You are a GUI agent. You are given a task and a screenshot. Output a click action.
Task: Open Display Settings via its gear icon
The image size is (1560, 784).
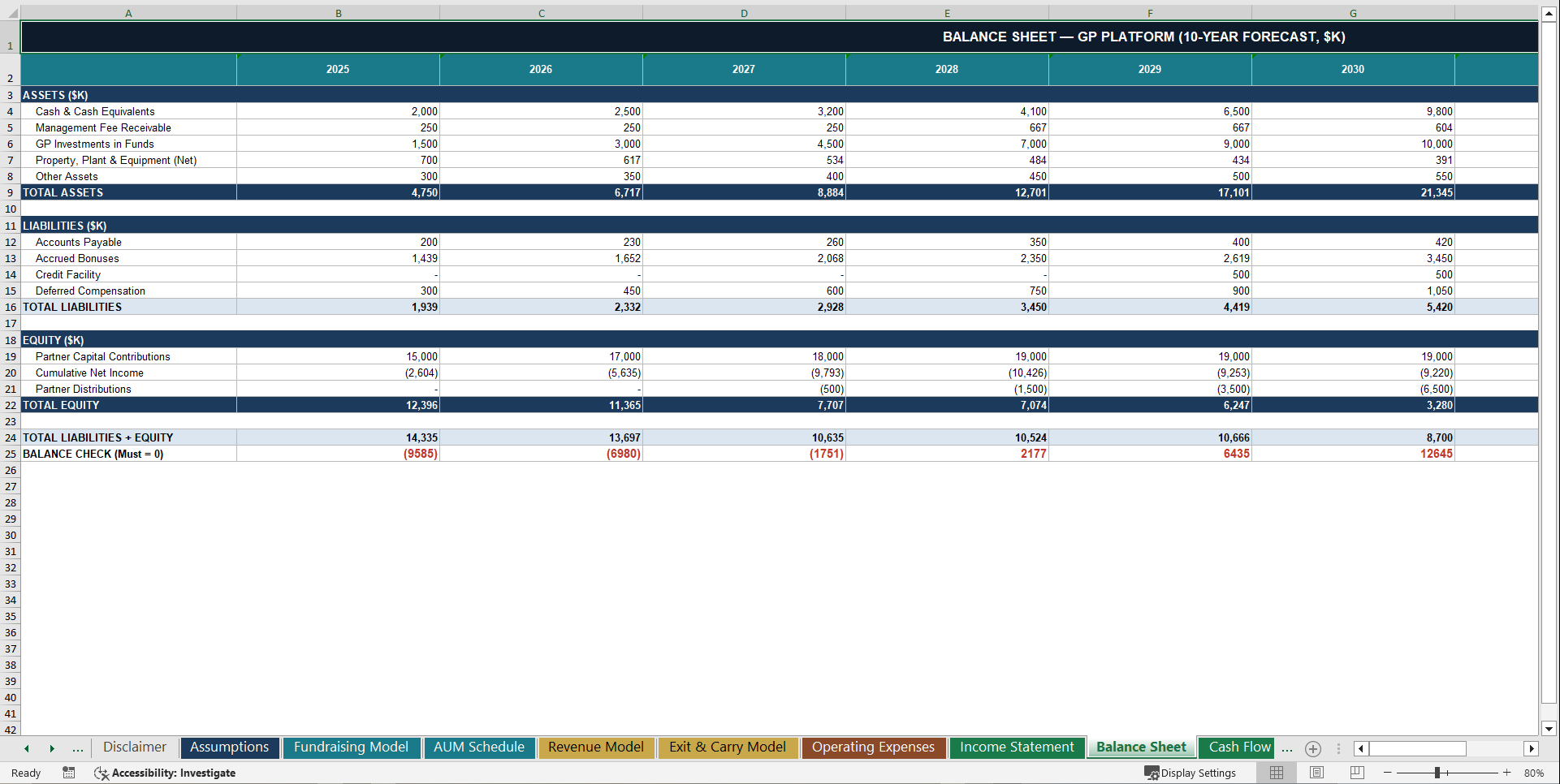[1152, 773]
